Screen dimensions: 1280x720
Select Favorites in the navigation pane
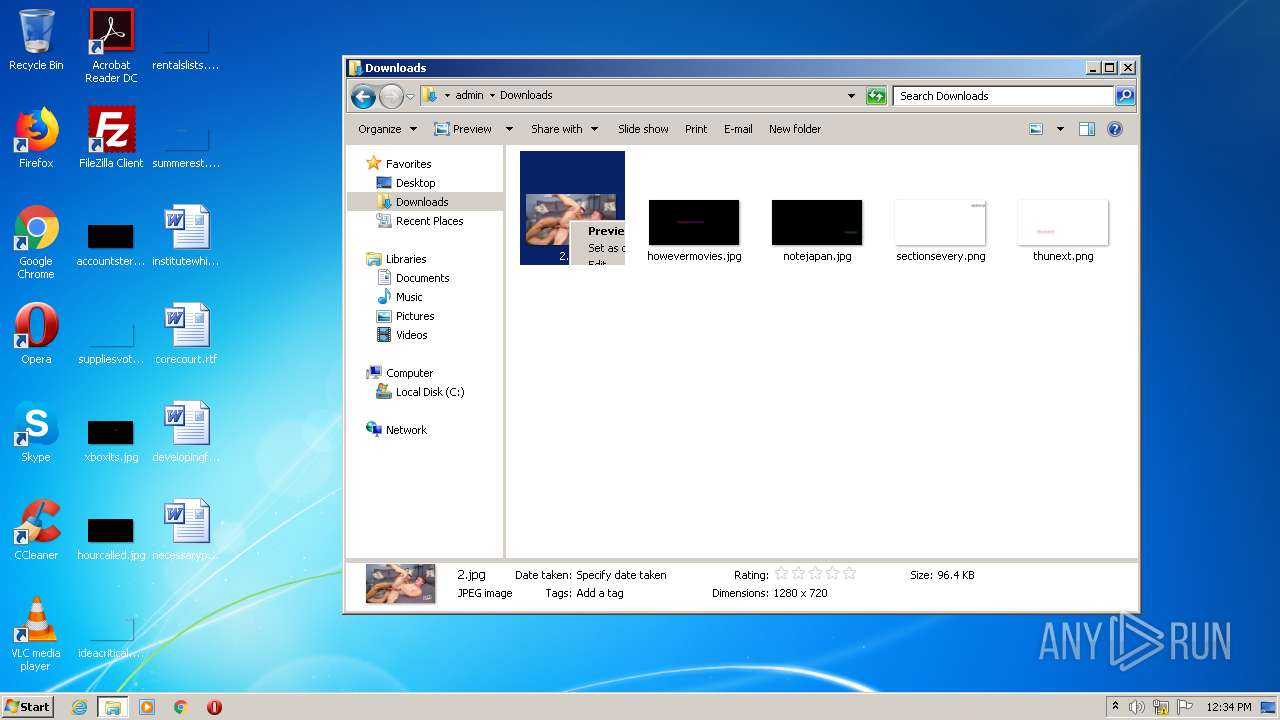(408, 164)
